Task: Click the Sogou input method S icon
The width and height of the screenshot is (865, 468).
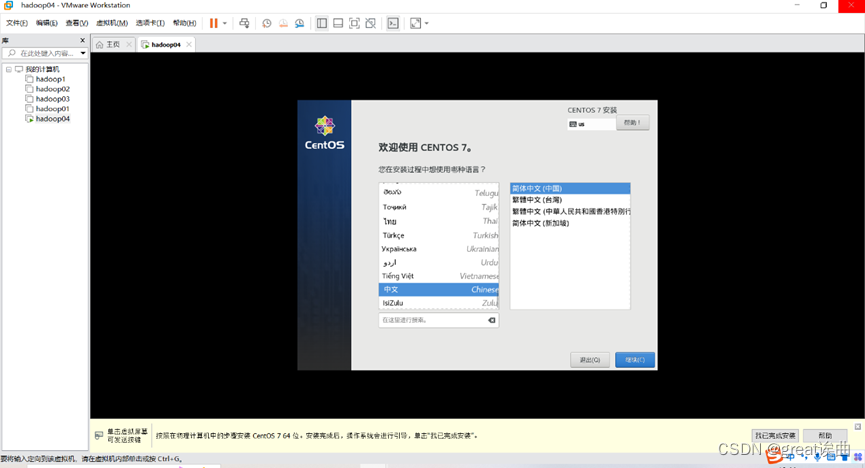Action: pyautogui.click(x=774, y=456)
